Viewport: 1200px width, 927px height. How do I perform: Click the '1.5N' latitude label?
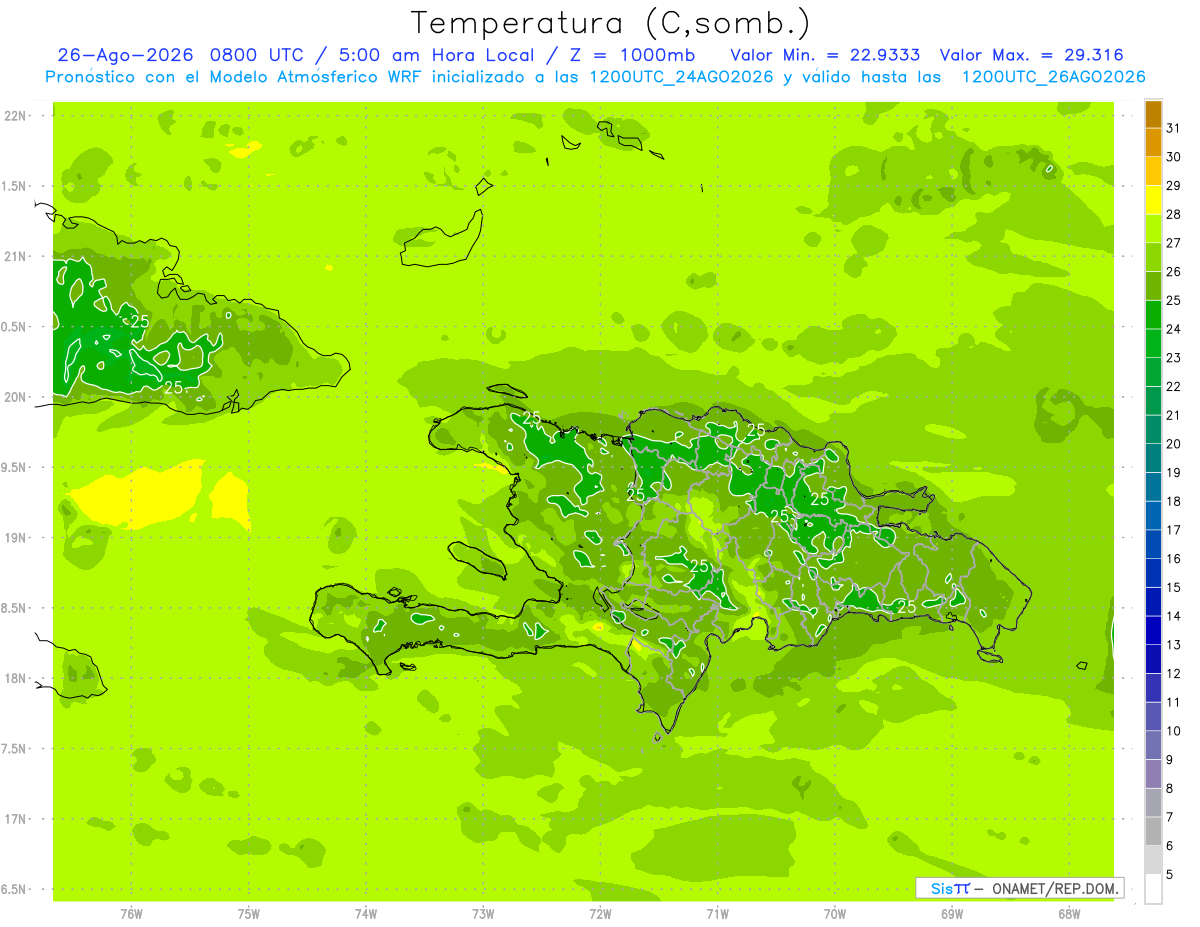[15, 186]
